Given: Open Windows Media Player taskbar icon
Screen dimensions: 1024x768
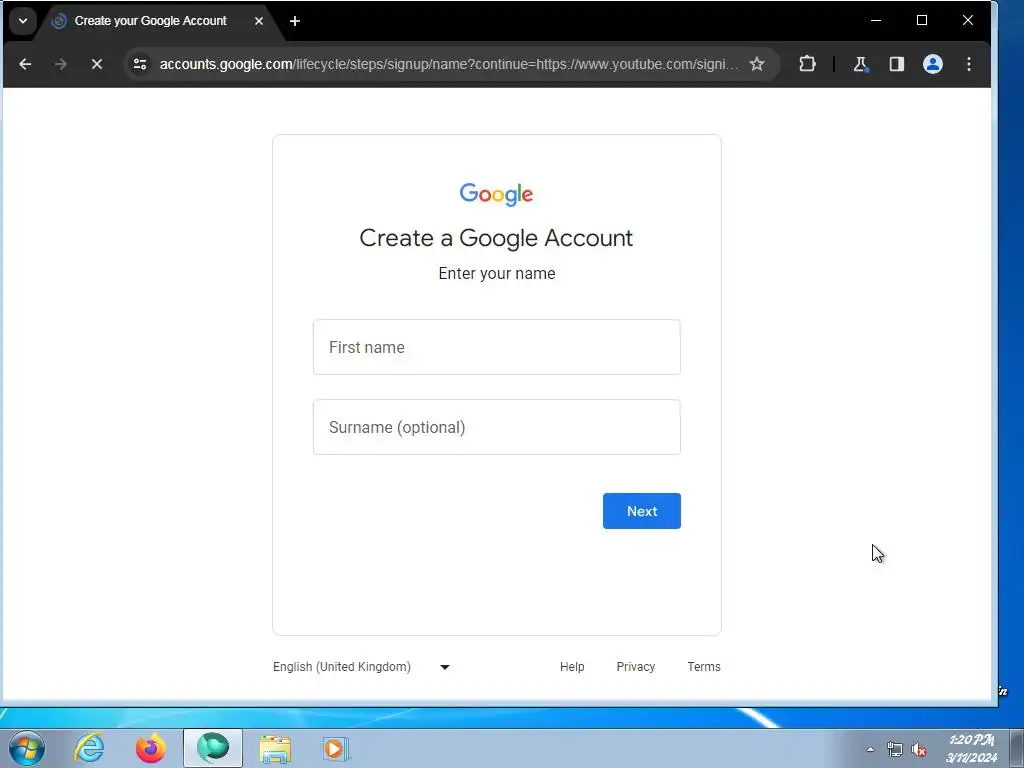Looking at the screenshot, I should (336, 748).
